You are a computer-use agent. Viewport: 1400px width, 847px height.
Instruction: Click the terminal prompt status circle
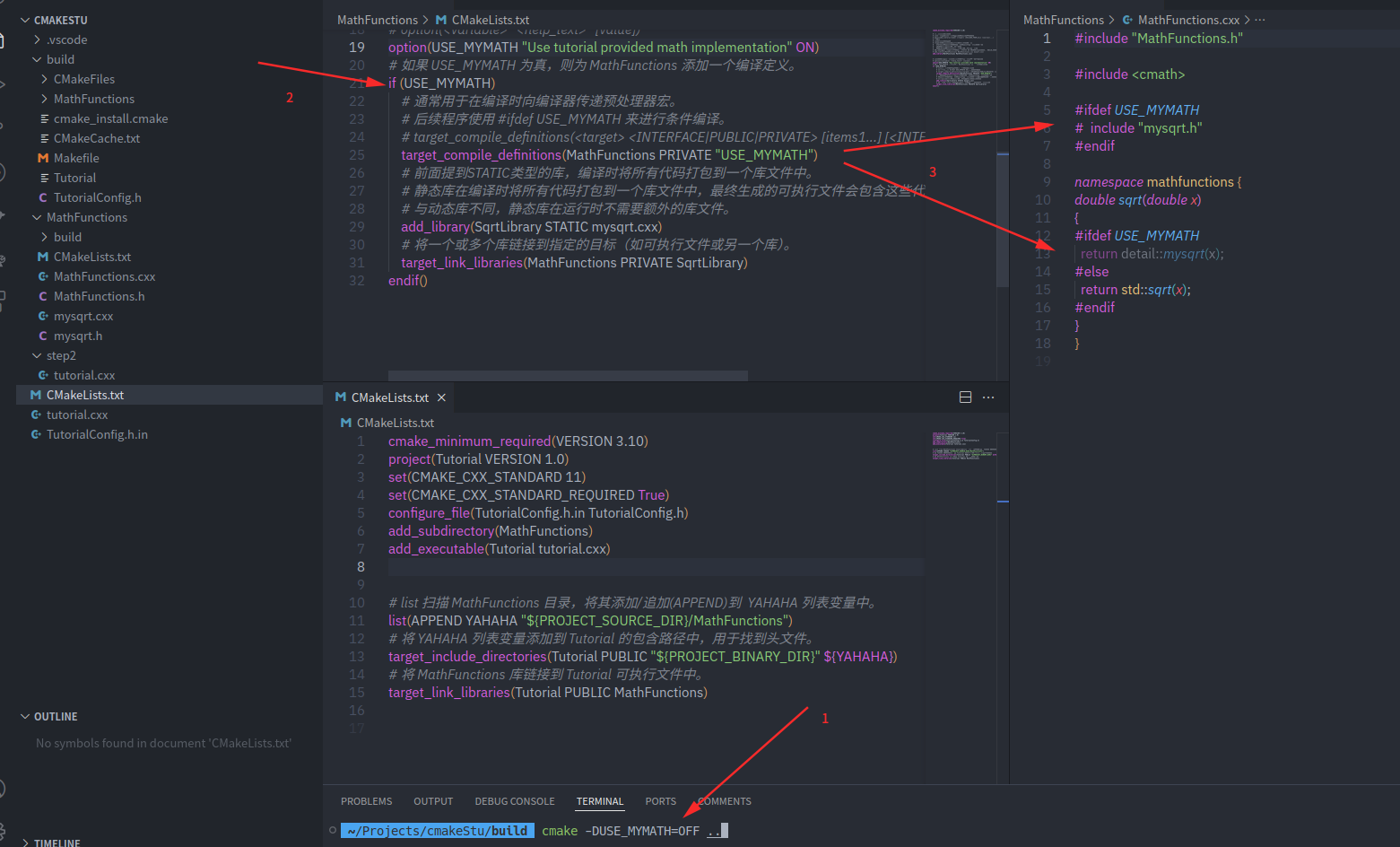(x=333, y=830)
